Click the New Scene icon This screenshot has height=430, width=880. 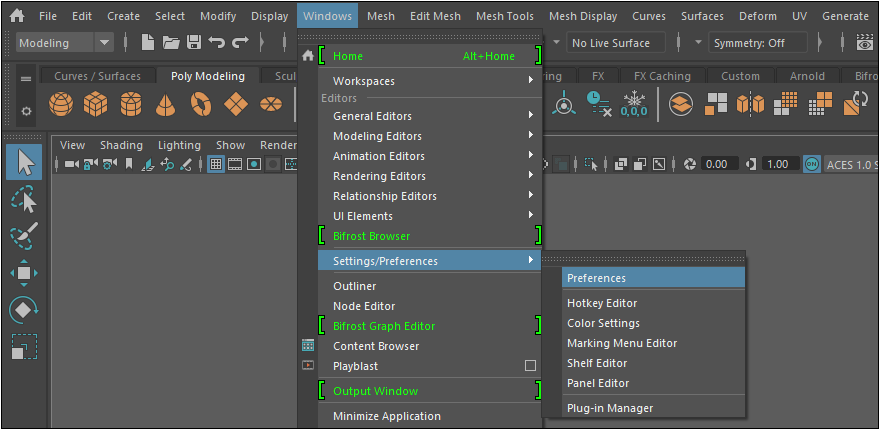pos(148,43)
